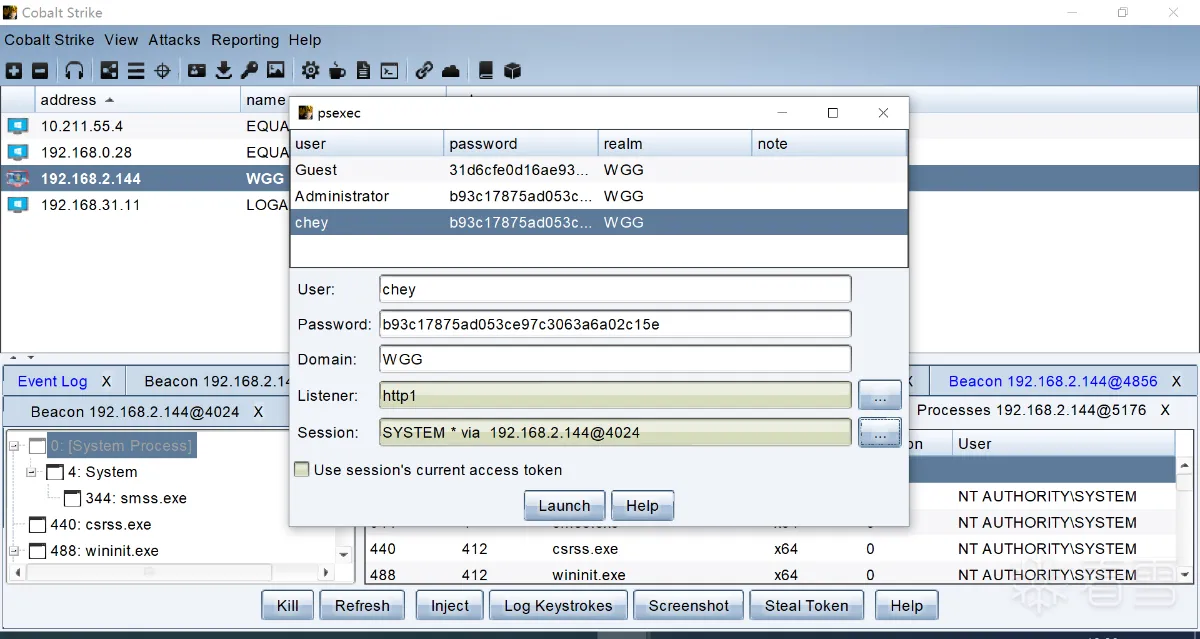Switch to Beacon 192.168.2.144@4856 tab

1053,381
